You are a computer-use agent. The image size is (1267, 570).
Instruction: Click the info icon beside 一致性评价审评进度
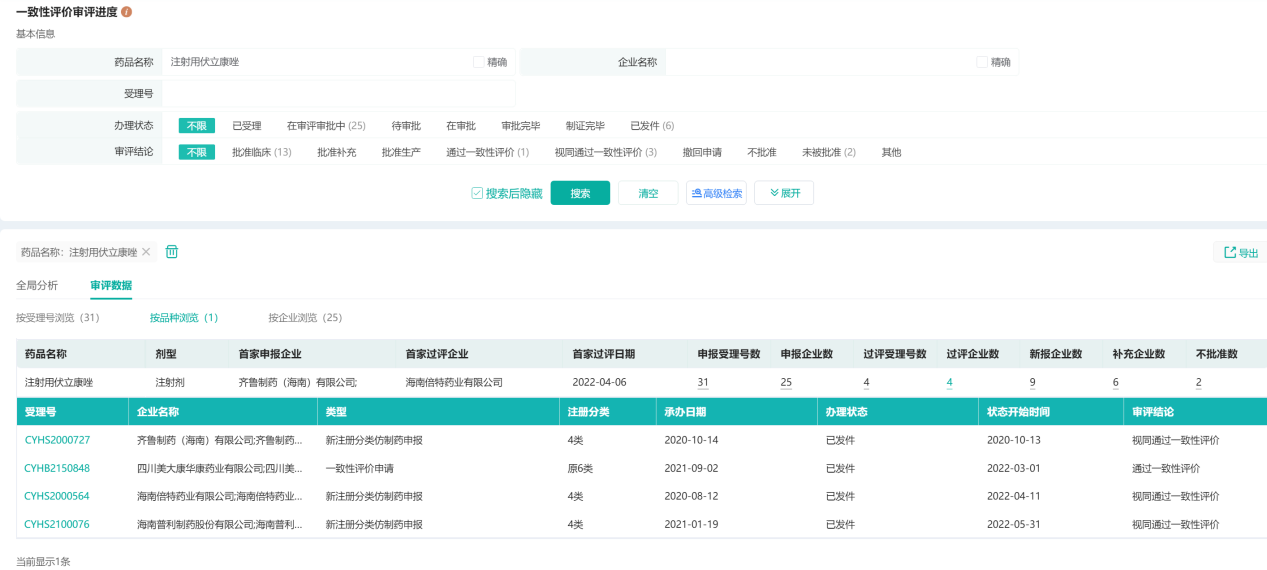(127, 12)
